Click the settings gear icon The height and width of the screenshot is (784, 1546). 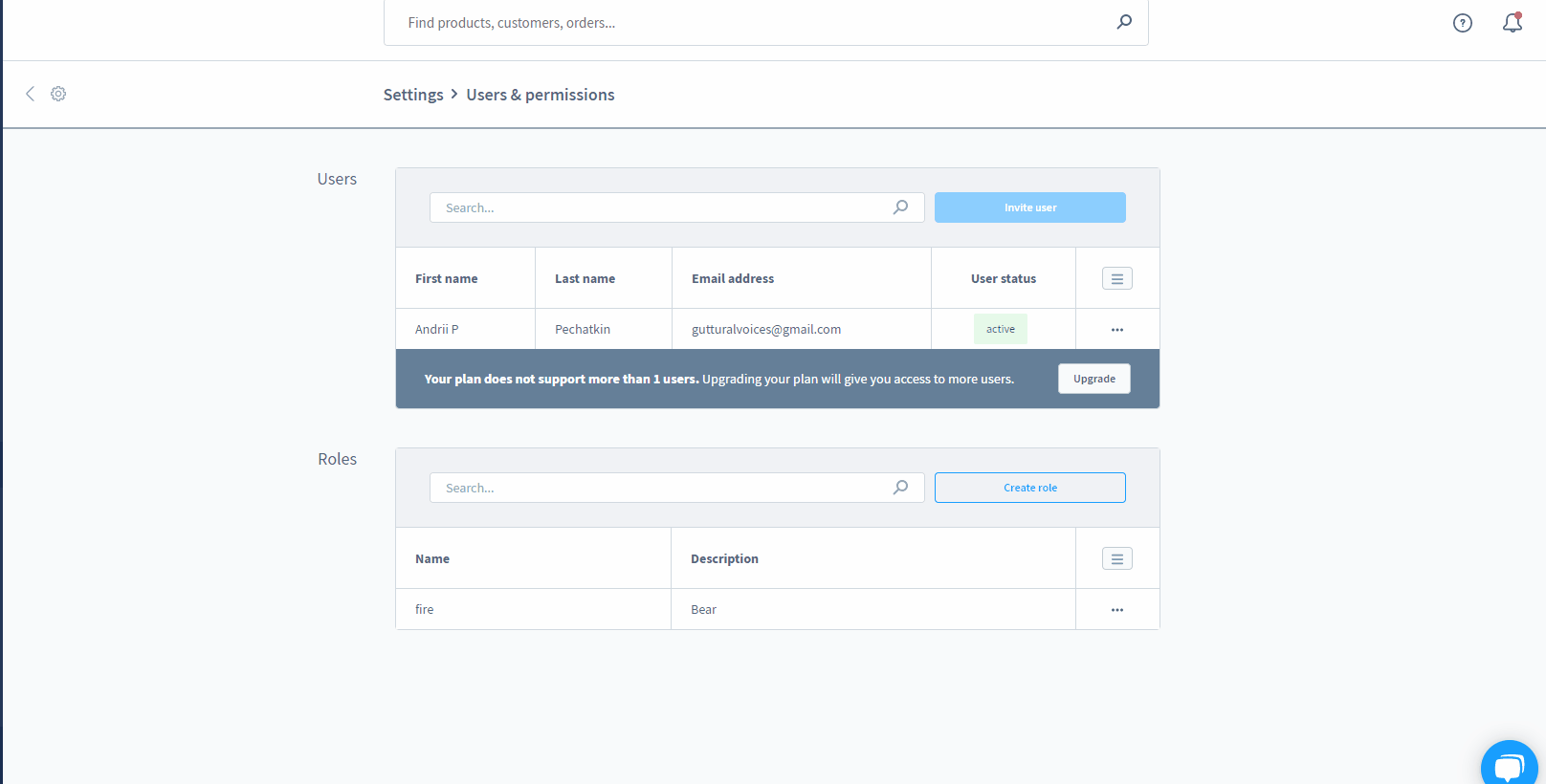pos(58,94)
